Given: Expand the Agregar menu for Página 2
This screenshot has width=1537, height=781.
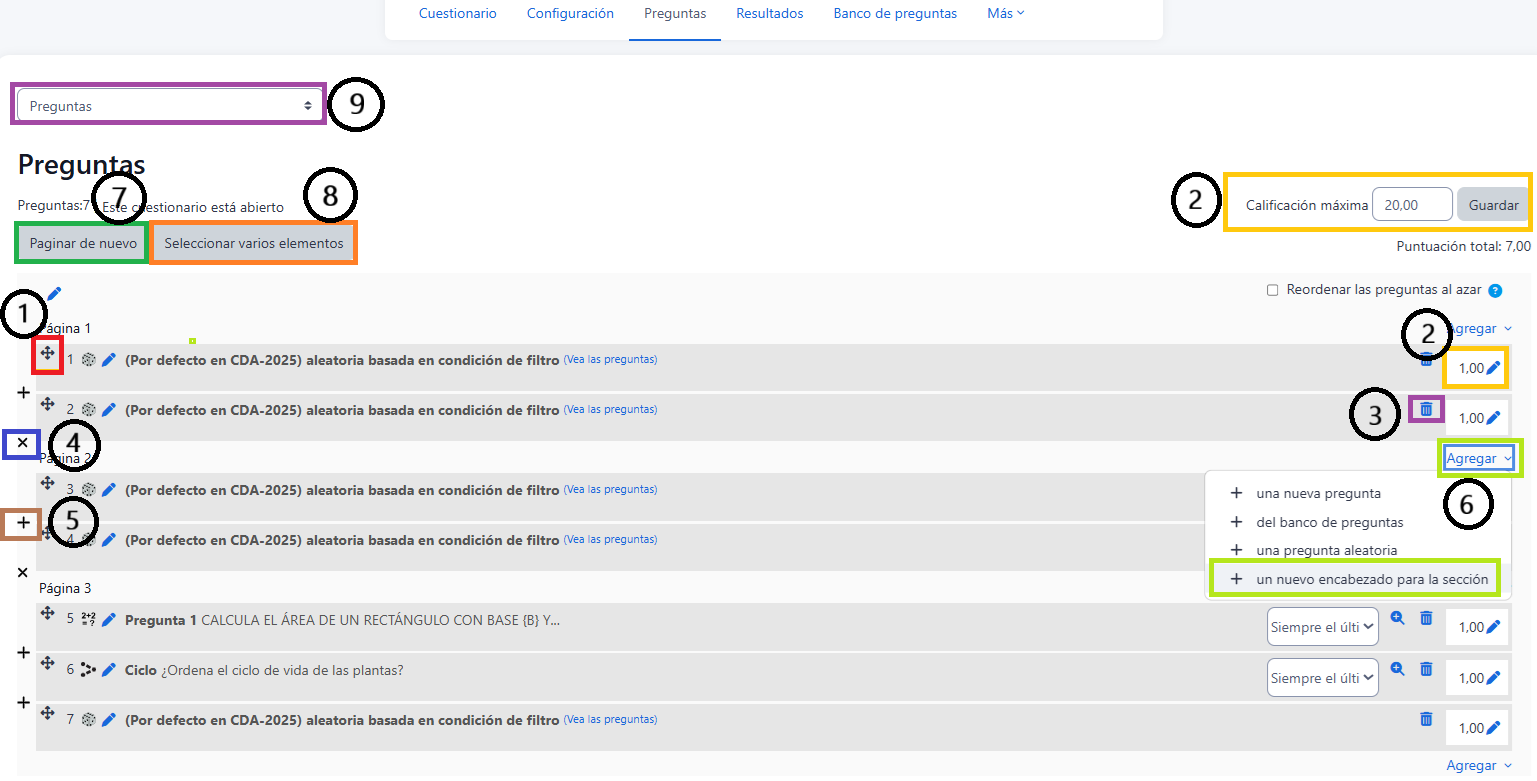Looking at the screenshot, I should [1479, 459].
